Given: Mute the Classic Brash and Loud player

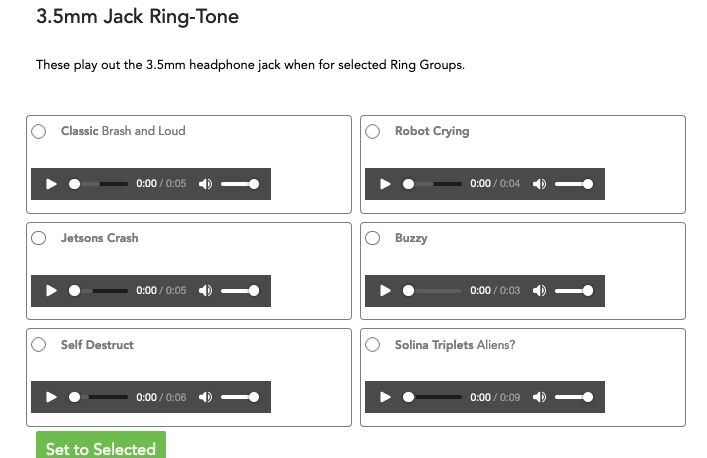Looking at the screenshot, I should 206,184.
